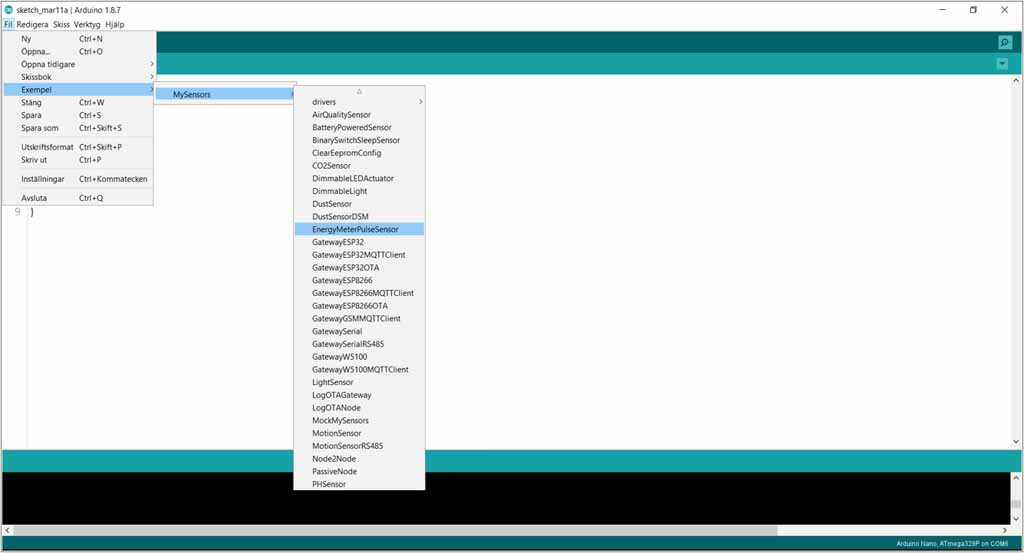Expand the Öppna tidigare submenu
The width and height of the screenshot is (1024, 553).
point(78,64)
